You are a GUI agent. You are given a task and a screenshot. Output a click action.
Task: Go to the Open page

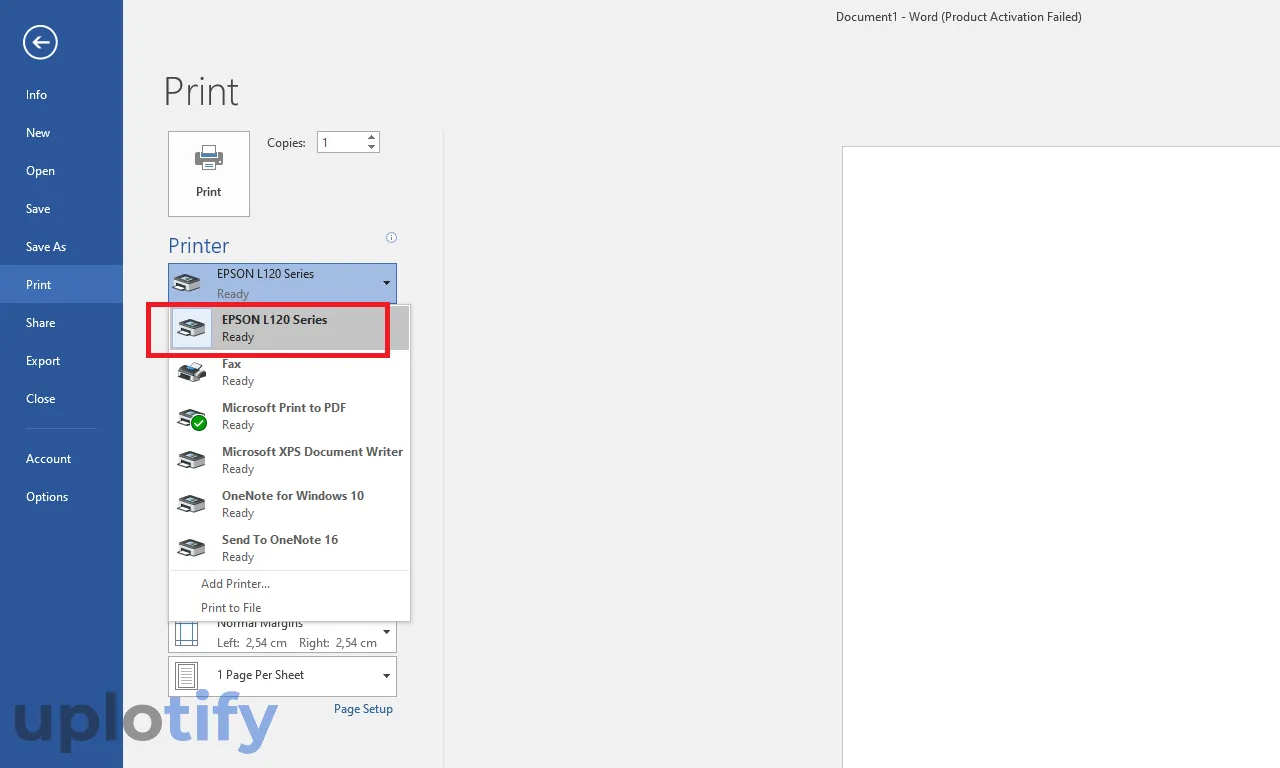61,171
